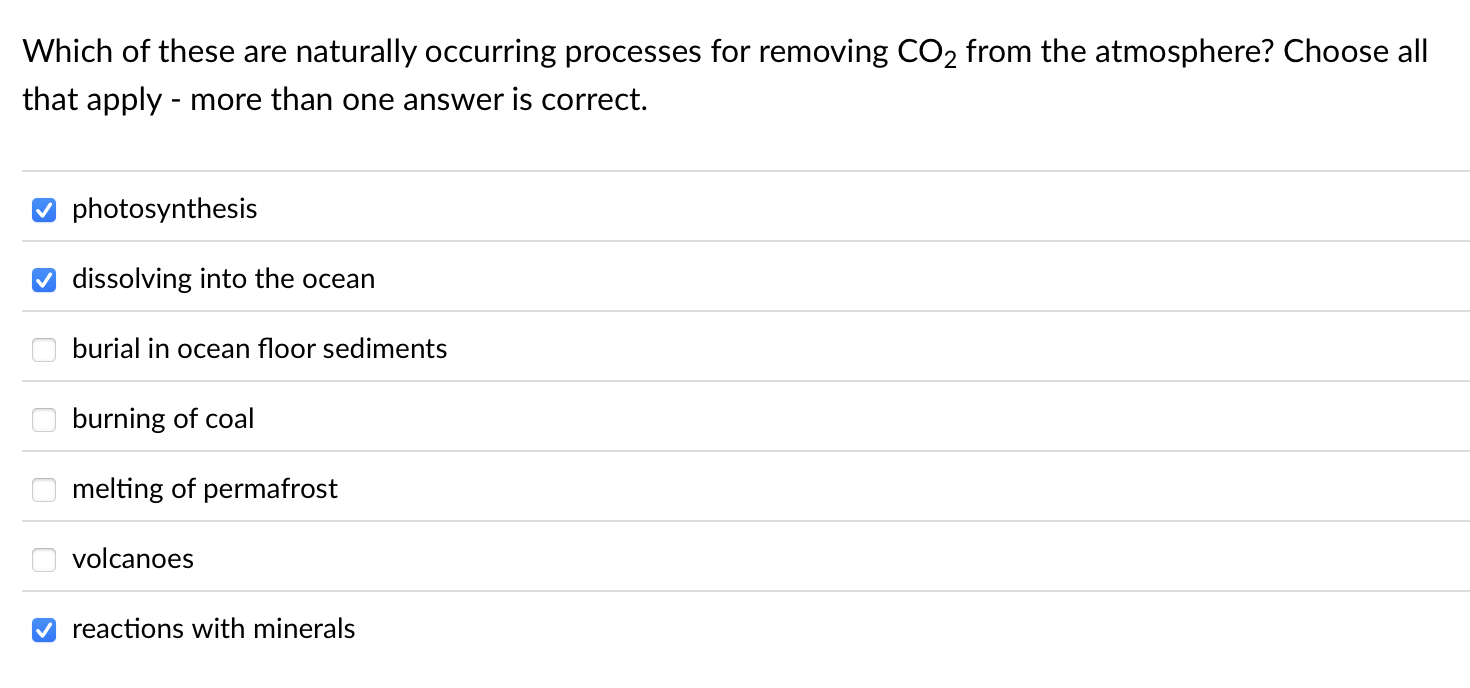Image resolution: width=1470 pixels, height=688 pixels.
Task: Click the checkmark beside reactions with minerals
Action: [x=44, y=630]
